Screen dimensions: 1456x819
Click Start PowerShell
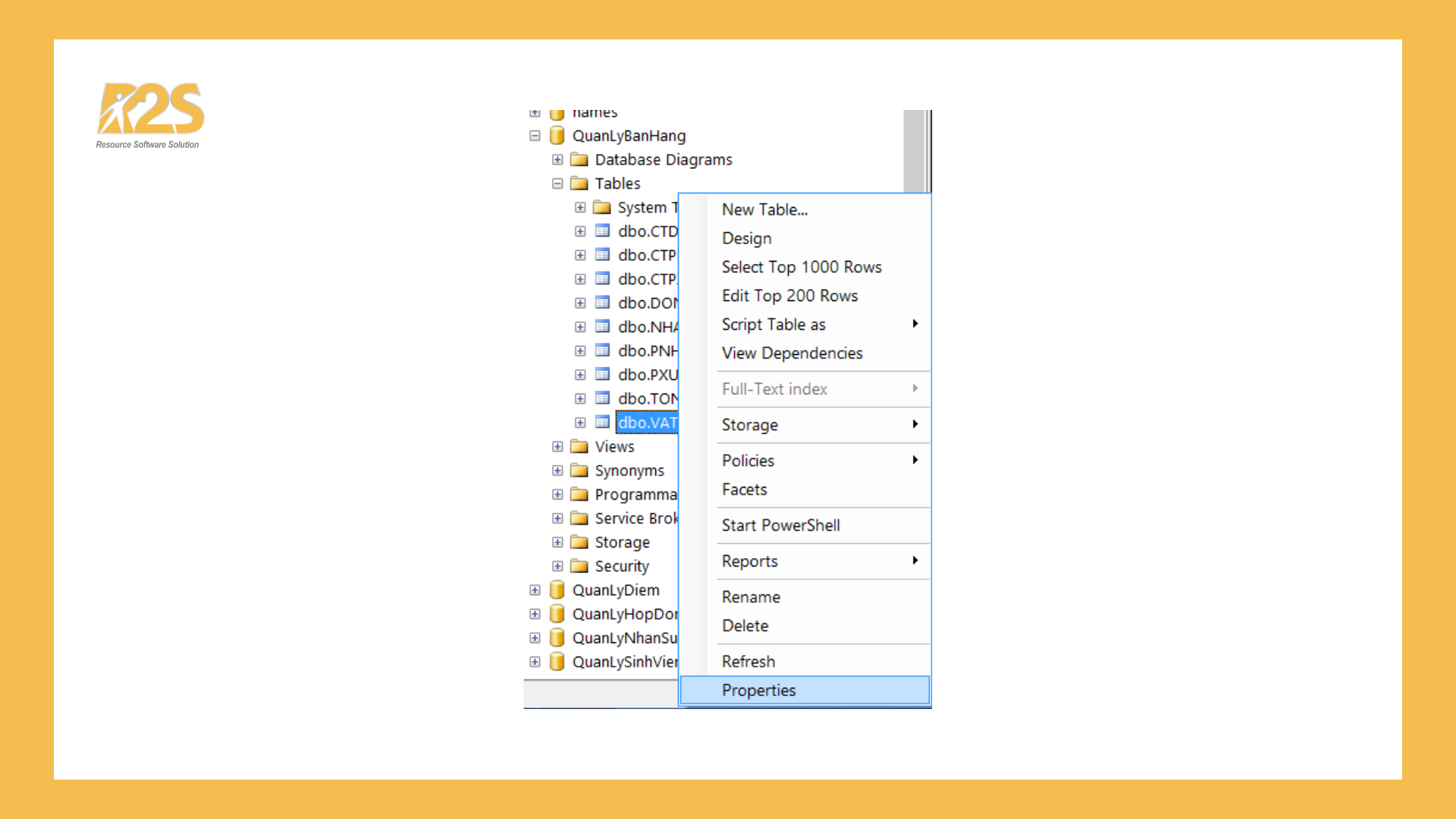click(780, 525)
